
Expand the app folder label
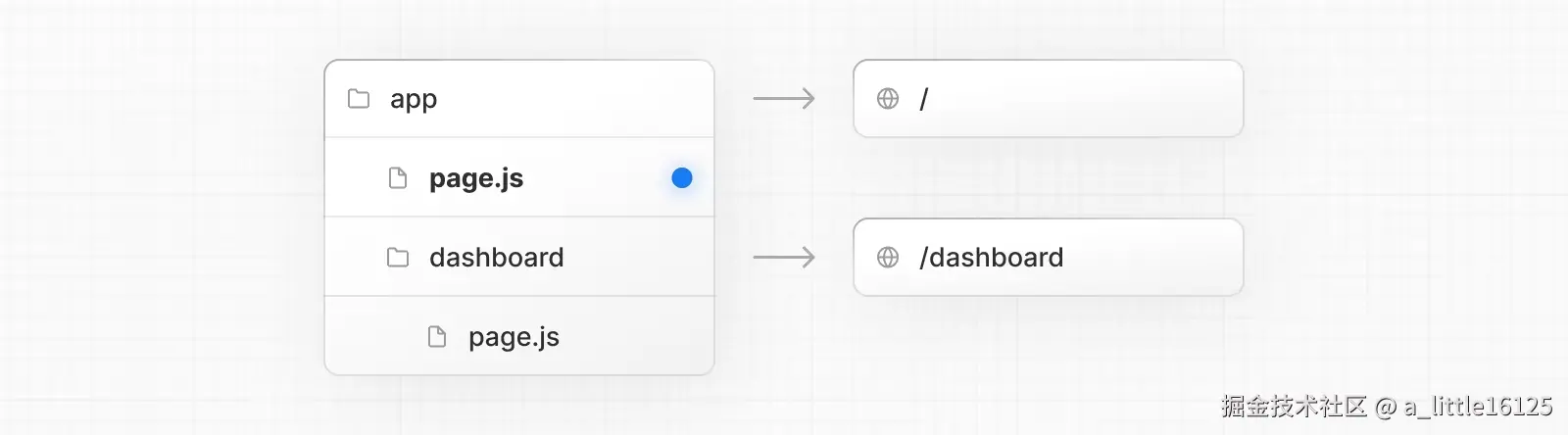coord(414,100)
